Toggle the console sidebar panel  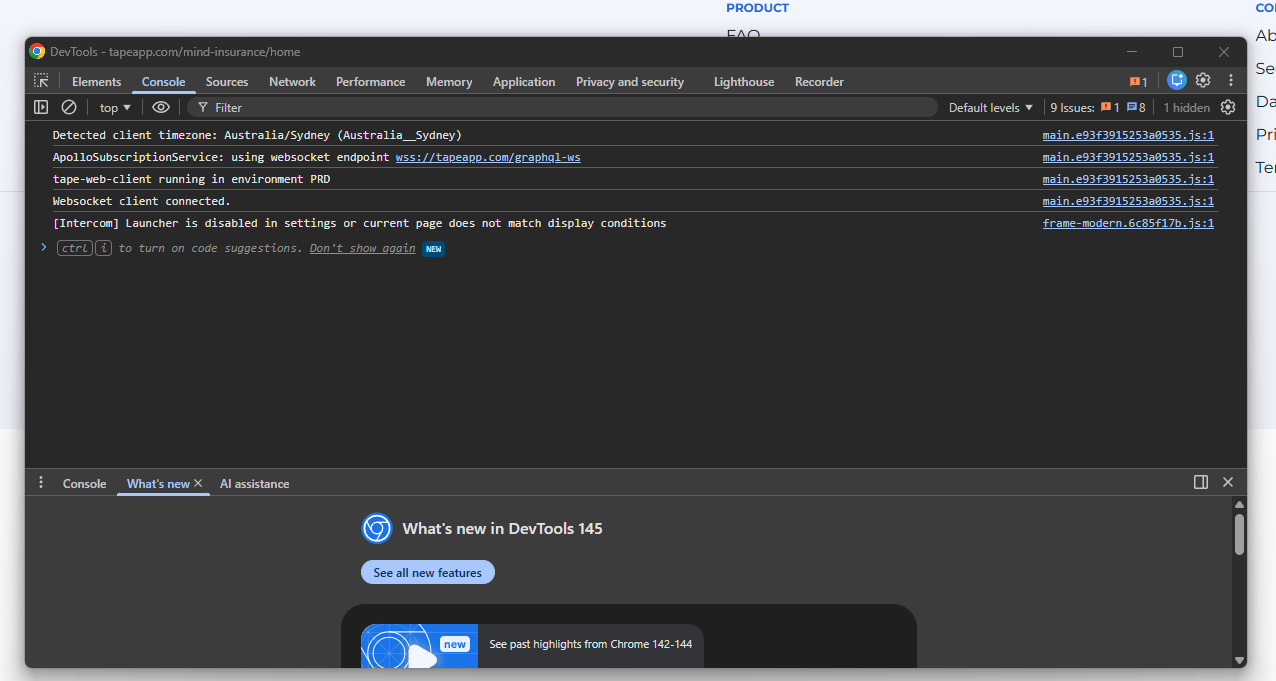tap(41, 107)
